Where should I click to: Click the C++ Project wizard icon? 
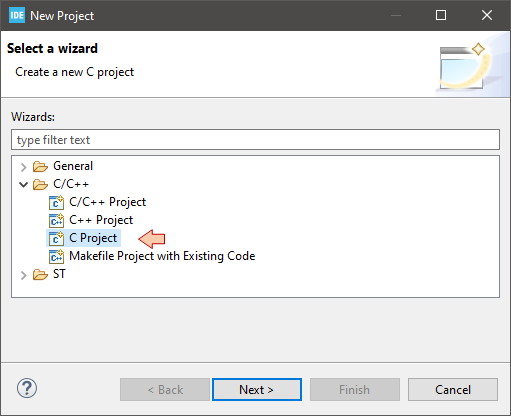tap(56, 220)
